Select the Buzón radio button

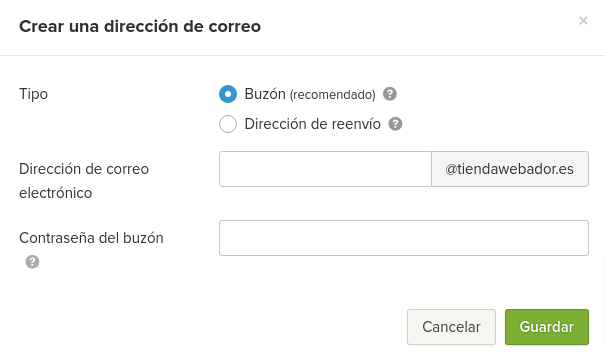click(x=228, y=94)
